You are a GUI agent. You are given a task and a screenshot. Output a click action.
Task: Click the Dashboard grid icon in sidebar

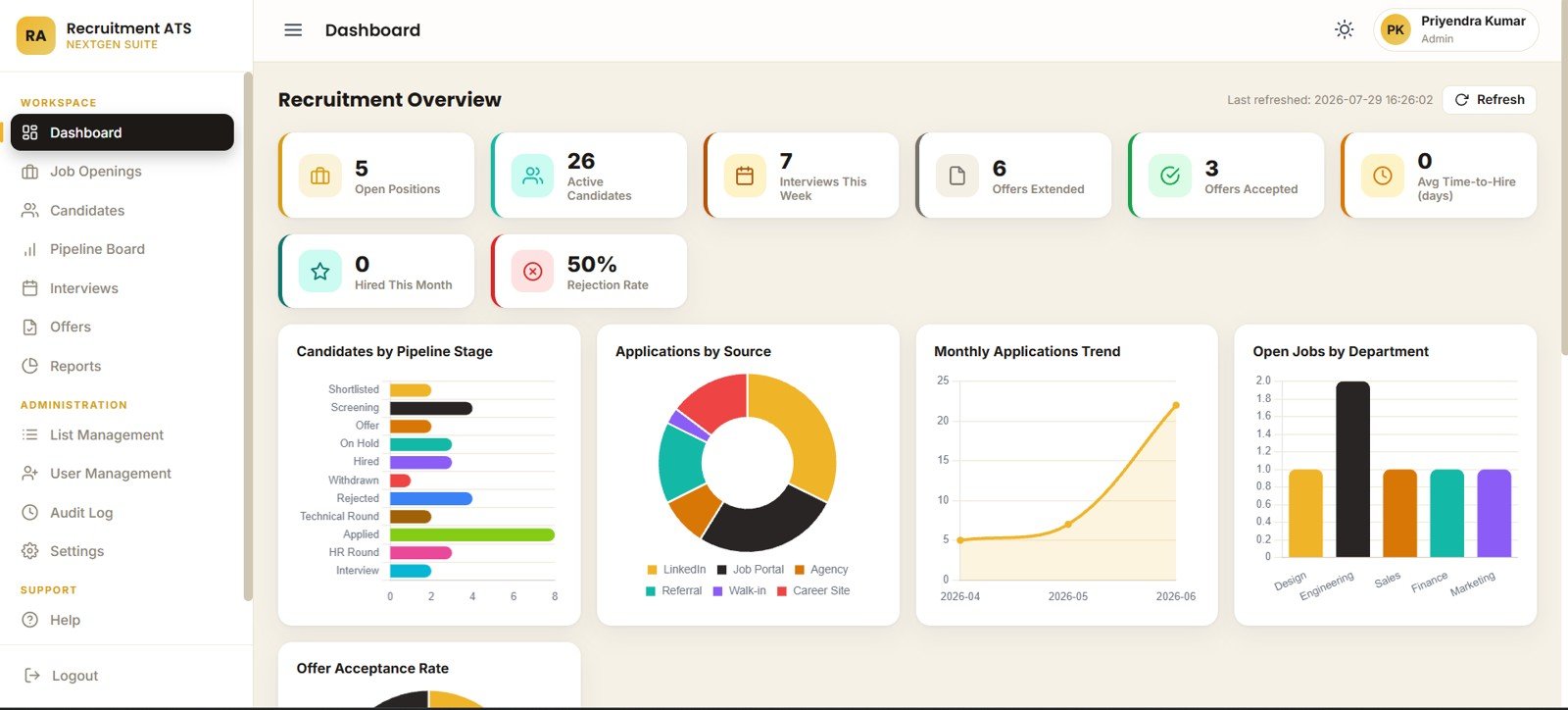coord(30,132)
